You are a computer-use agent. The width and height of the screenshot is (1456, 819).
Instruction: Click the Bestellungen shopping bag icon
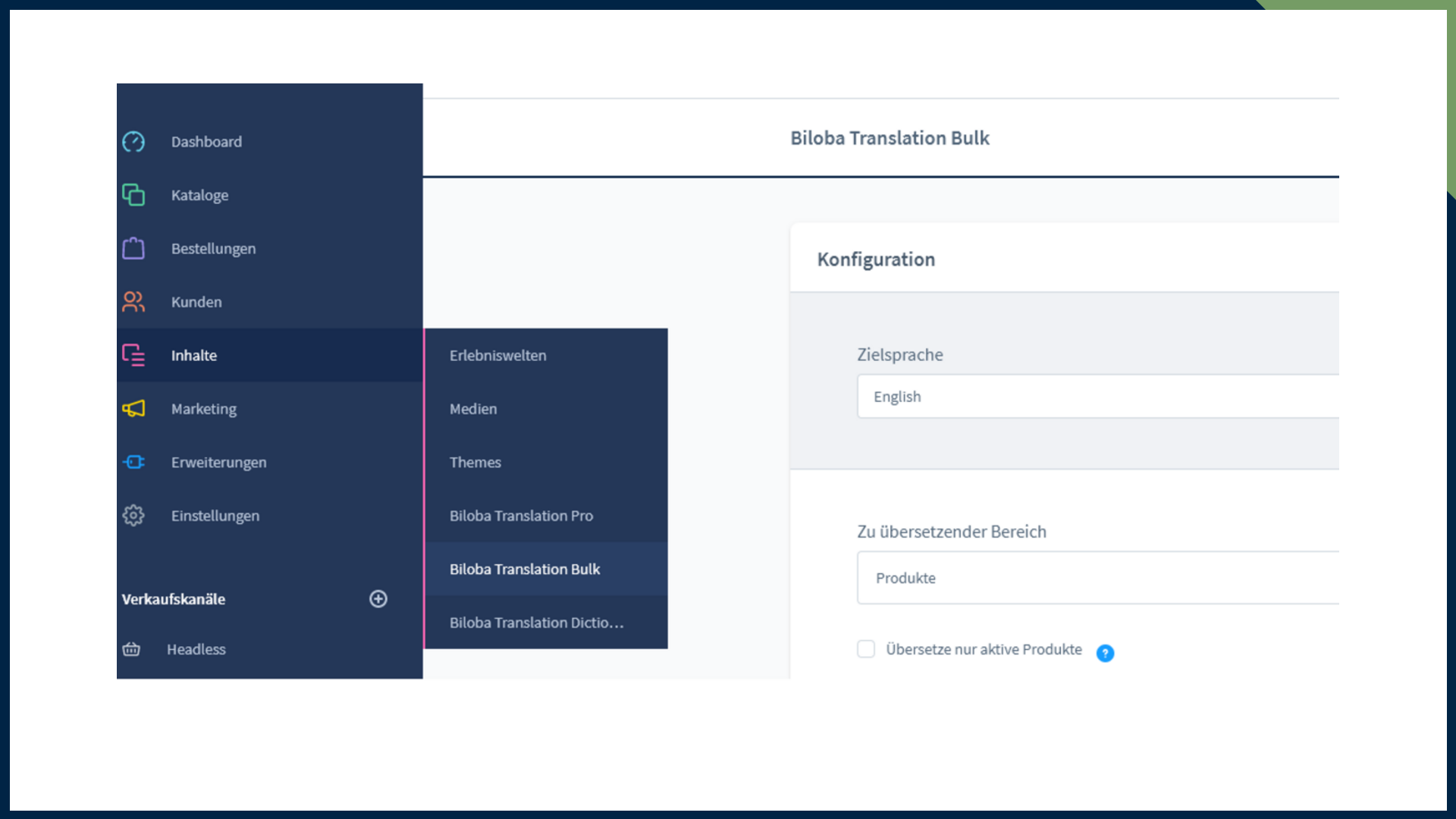click(x=133, y=249)
